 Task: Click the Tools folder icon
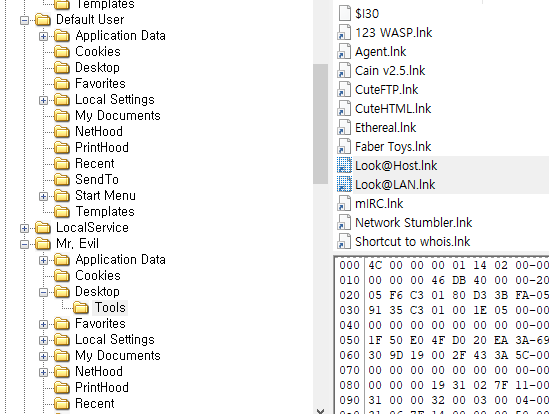click(81, 308)
